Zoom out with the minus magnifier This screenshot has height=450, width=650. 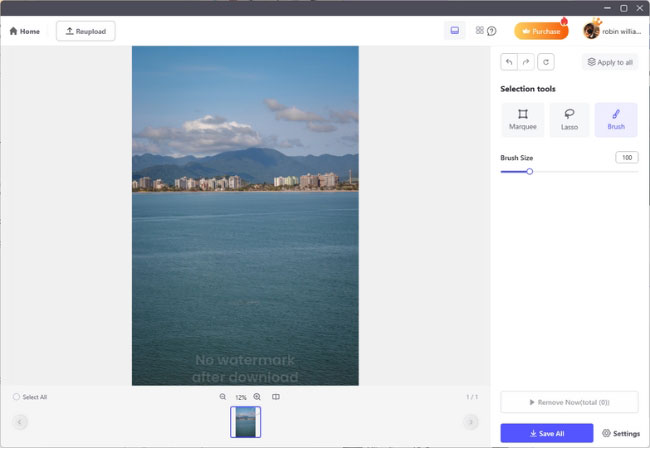pyautogui.click(x=223, y=397)
